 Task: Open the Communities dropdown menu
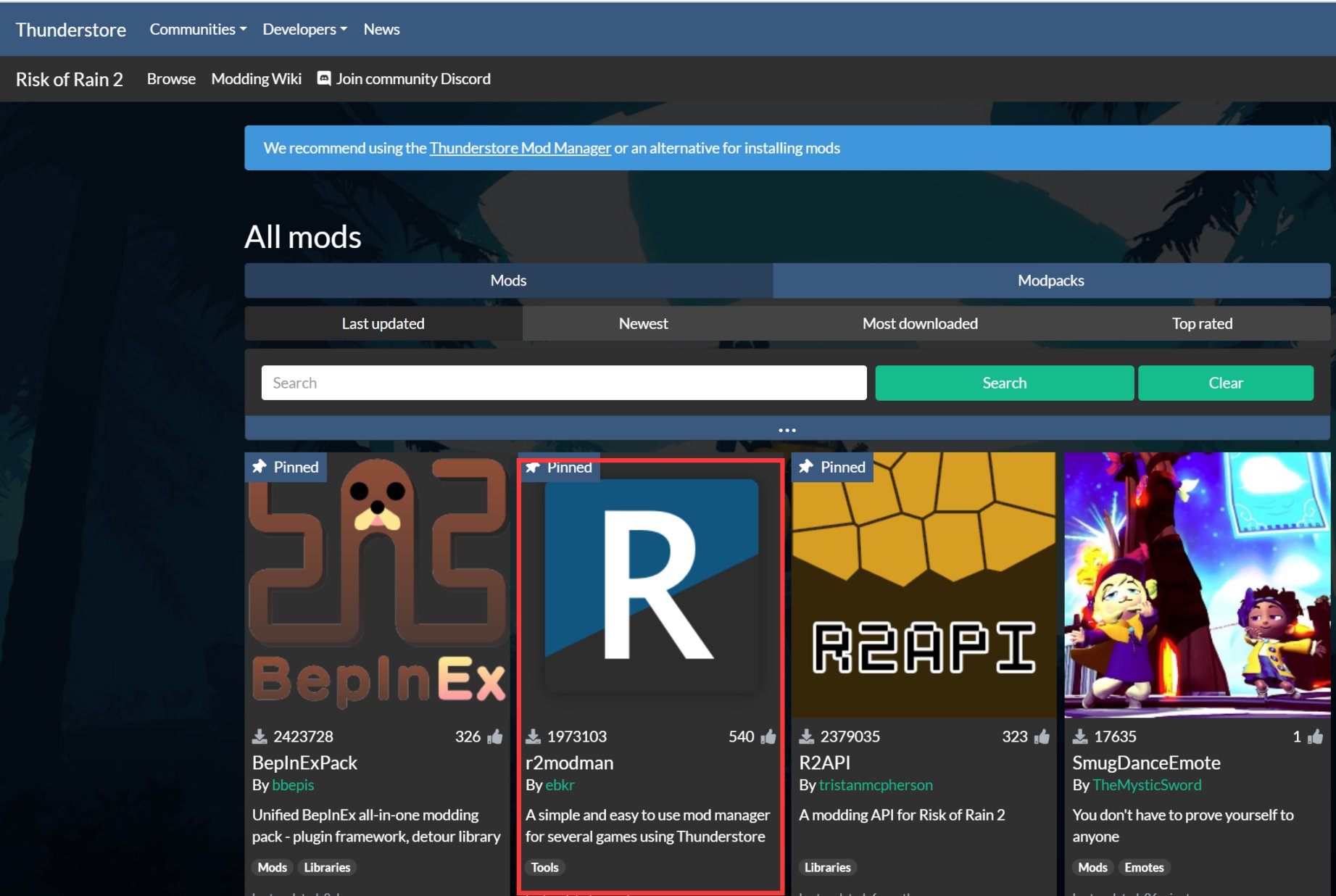point(198,30)
